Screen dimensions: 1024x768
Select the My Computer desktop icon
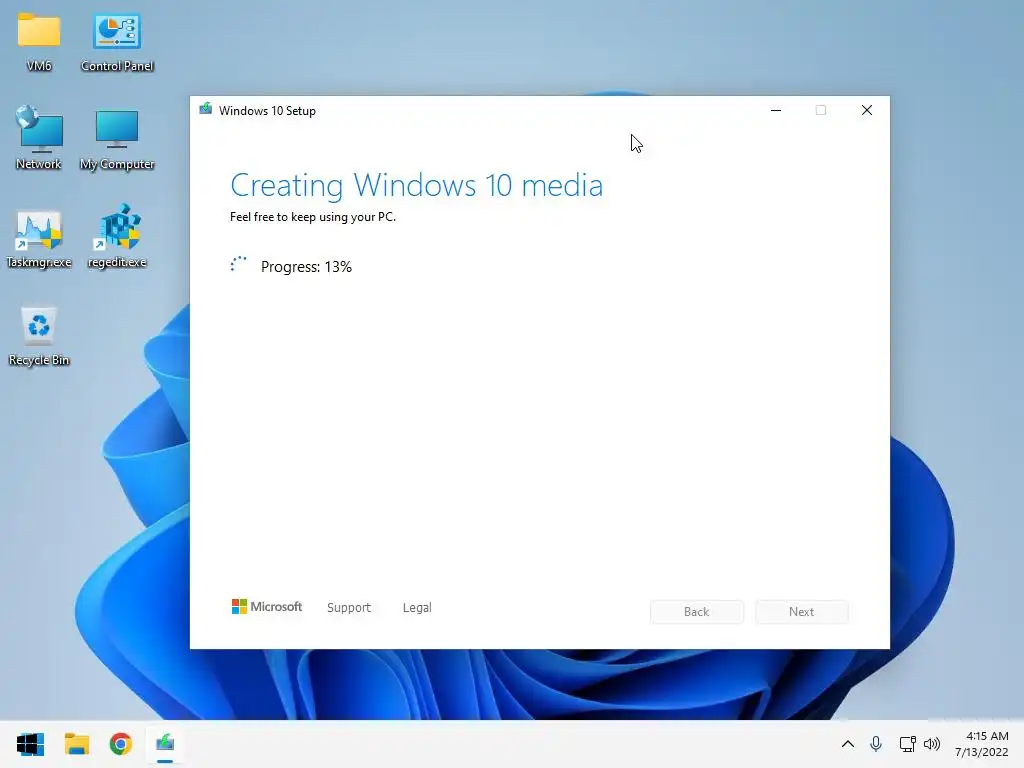[x=117, y=138]
